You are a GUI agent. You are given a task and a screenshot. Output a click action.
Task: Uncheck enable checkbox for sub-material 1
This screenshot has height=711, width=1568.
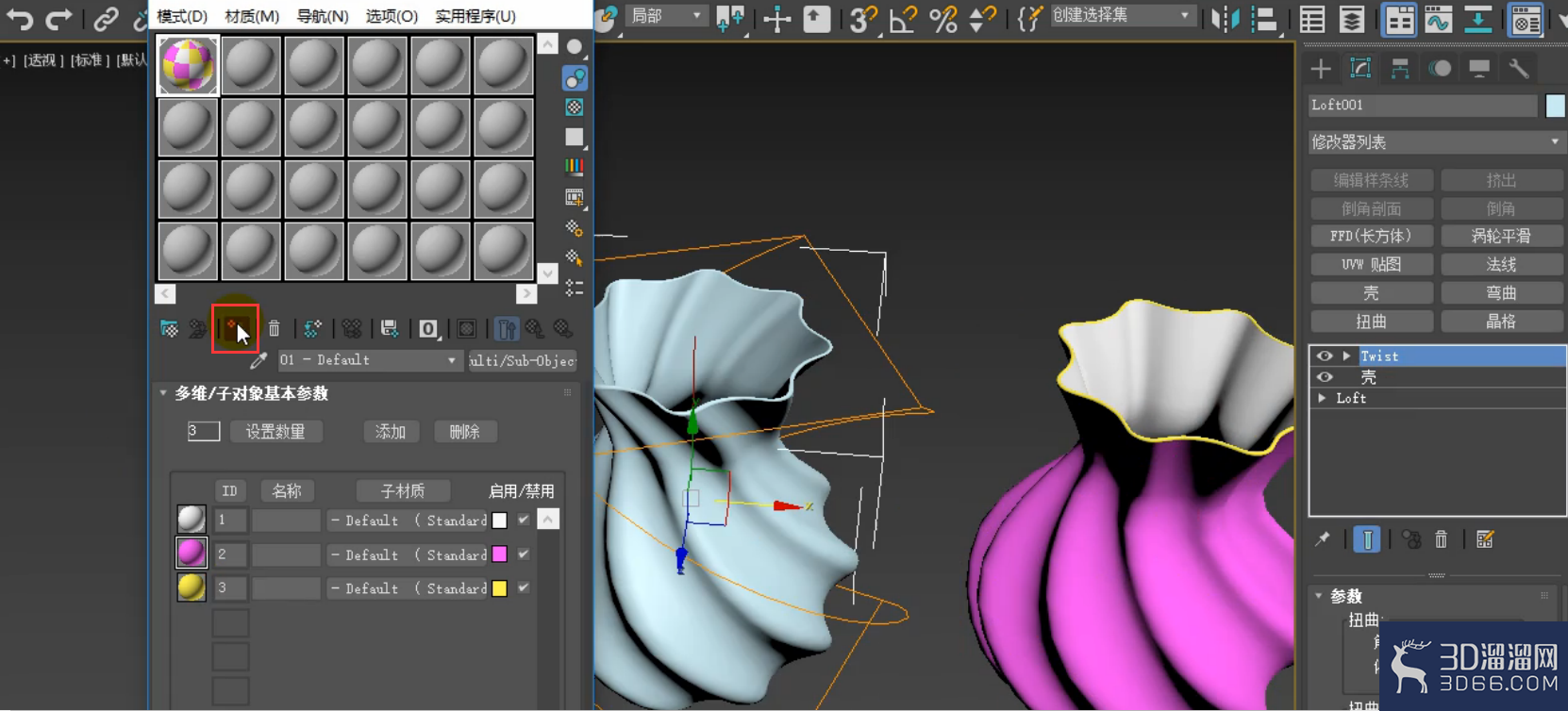point(524,520)
